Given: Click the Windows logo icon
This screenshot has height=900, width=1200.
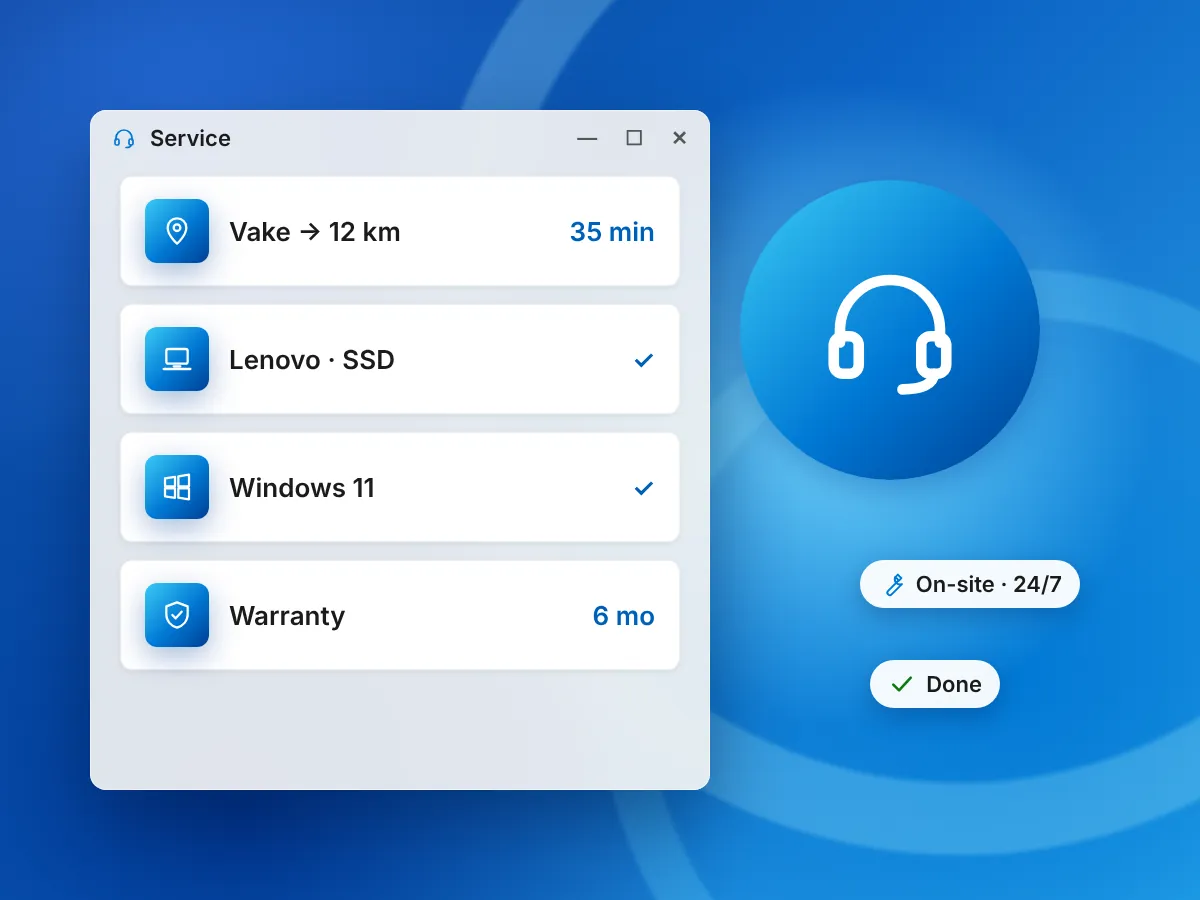Looking at the screenshot, I should click(x=177, y=487).
